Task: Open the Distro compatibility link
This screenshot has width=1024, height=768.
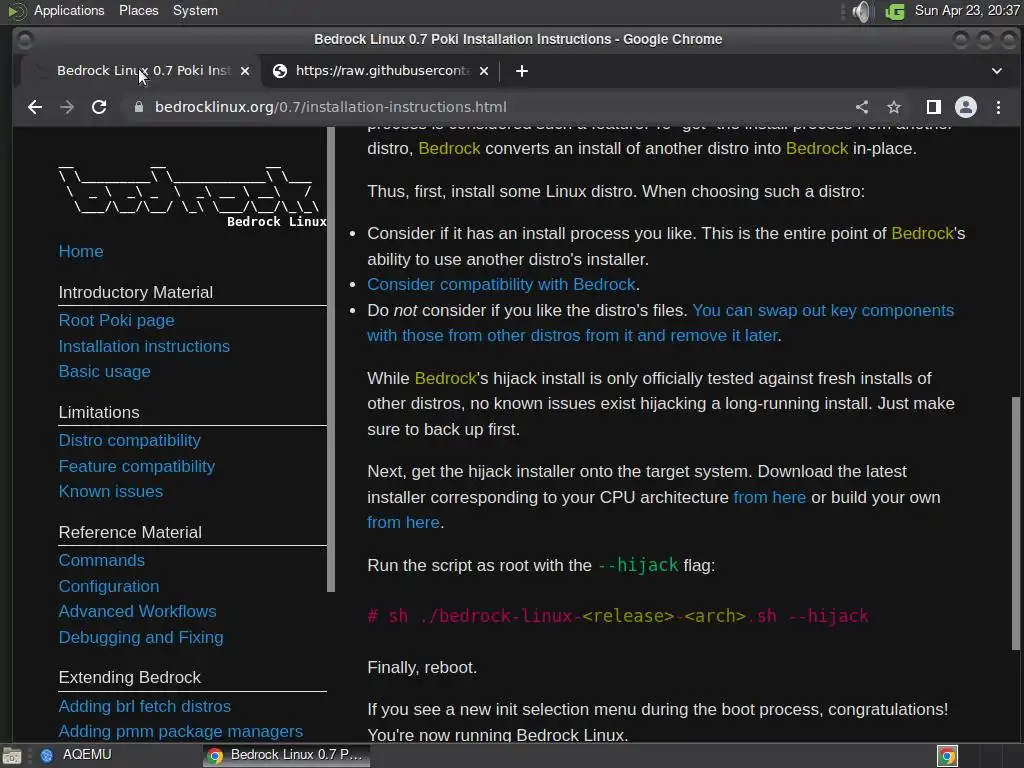Action: coord(129,441)
